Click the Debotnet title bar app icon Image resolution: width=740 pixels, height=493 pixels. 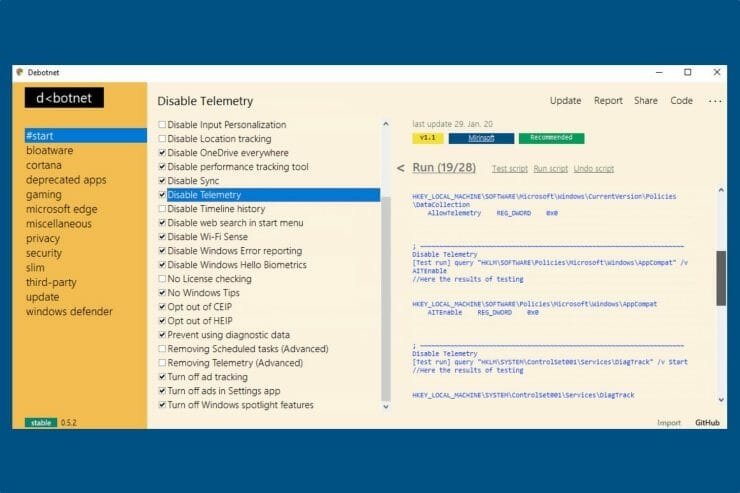[x=19, y=72]
